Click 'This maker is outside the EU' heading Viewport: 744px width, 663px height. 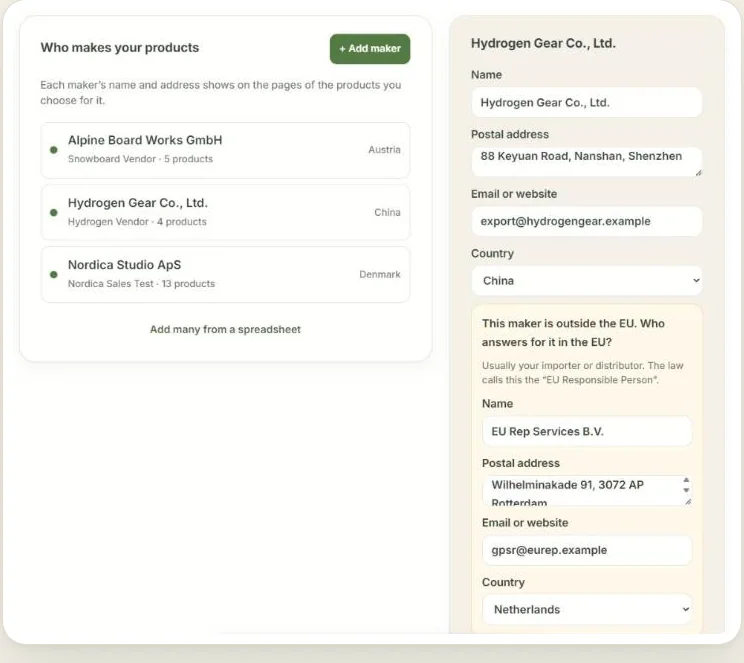573,333
